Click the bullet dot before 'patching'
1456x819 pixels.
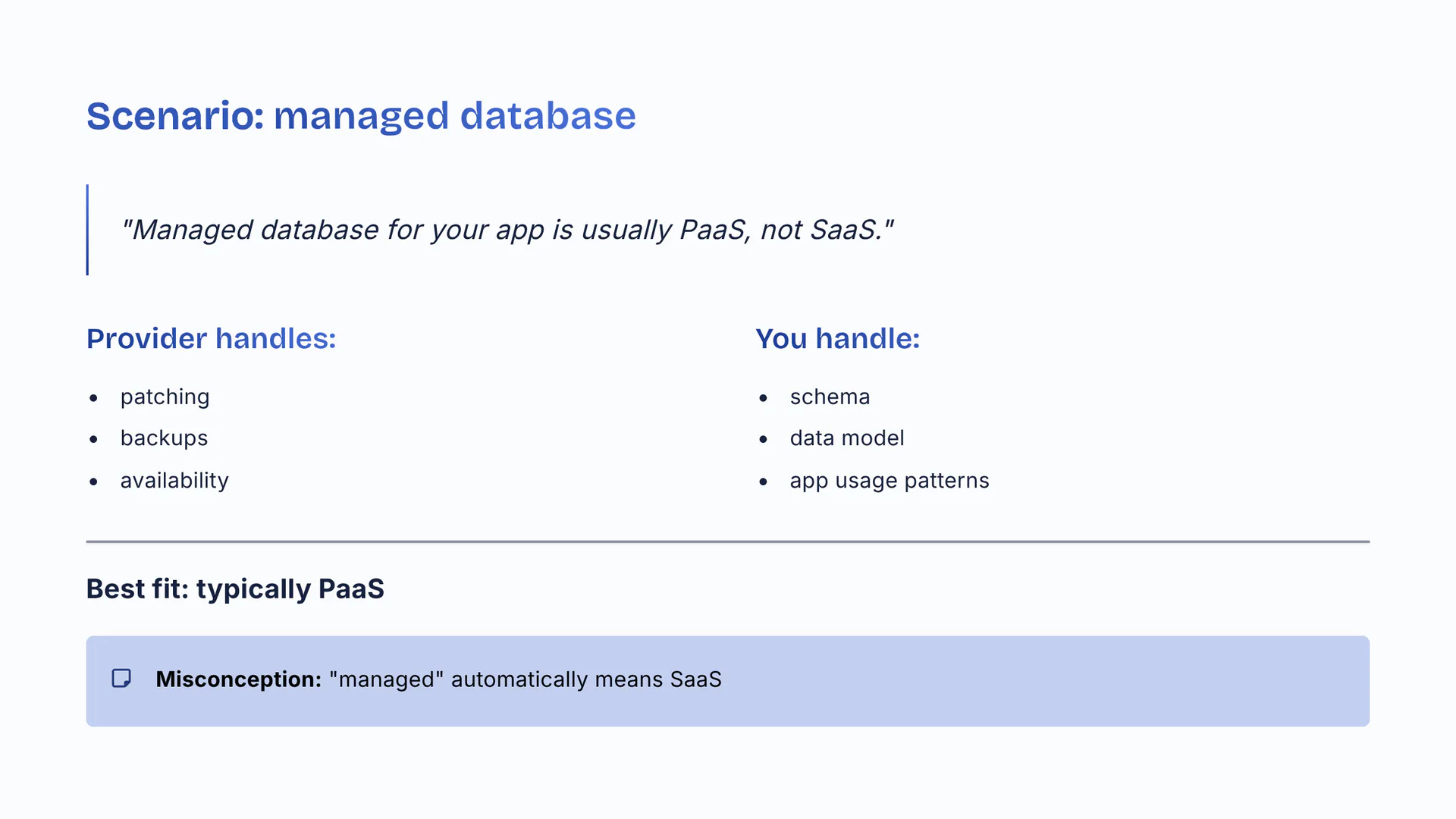pyautogui.click(x=93, y=398)
